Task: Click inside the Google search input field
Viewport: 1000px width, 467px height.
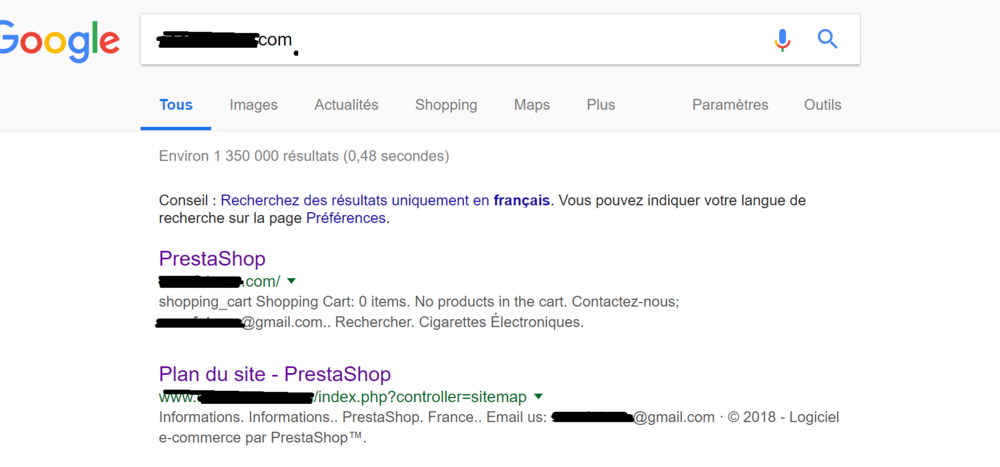Action: tap(500, 40)
